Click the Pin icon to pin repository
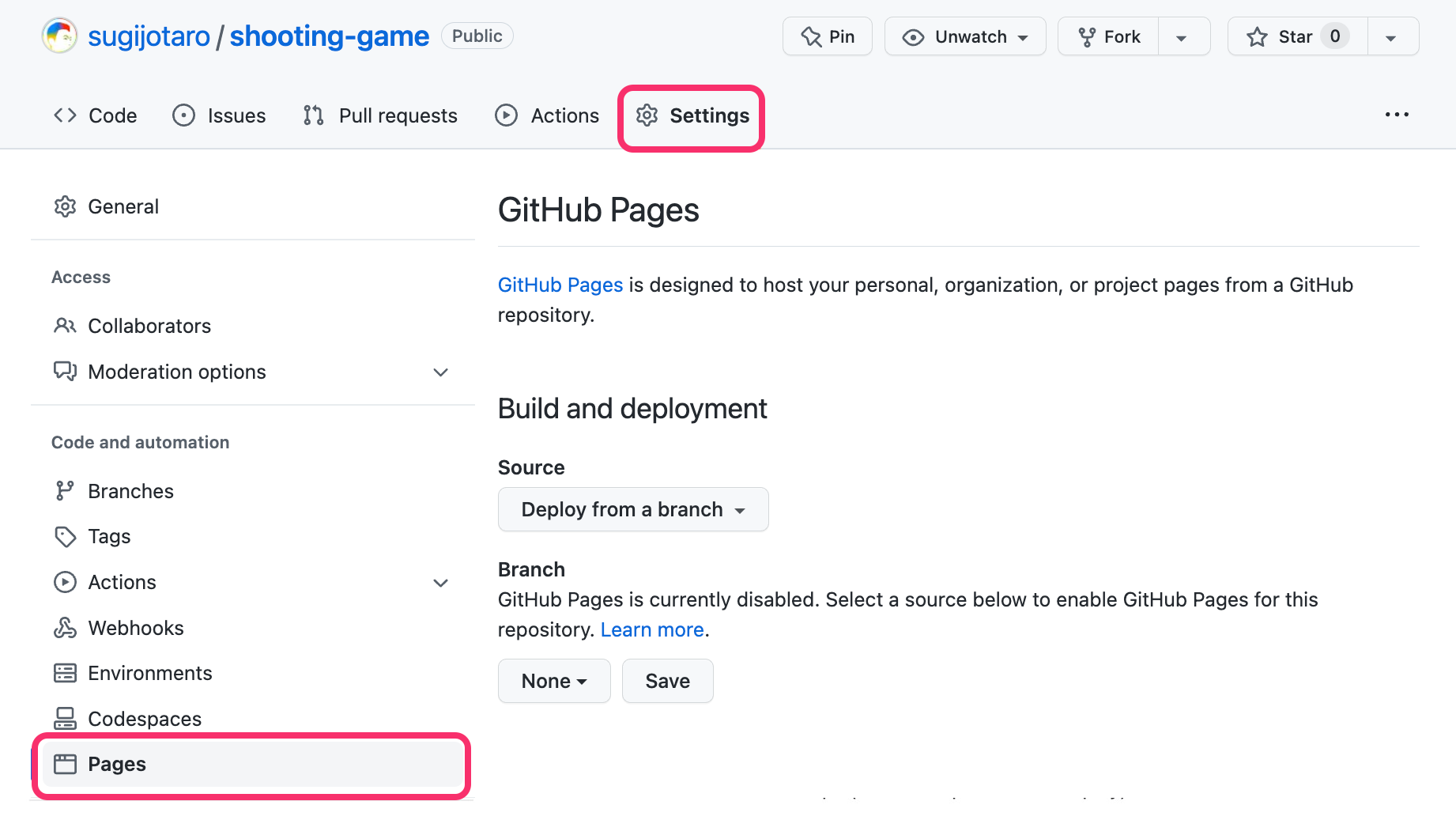 pos(811,36)
